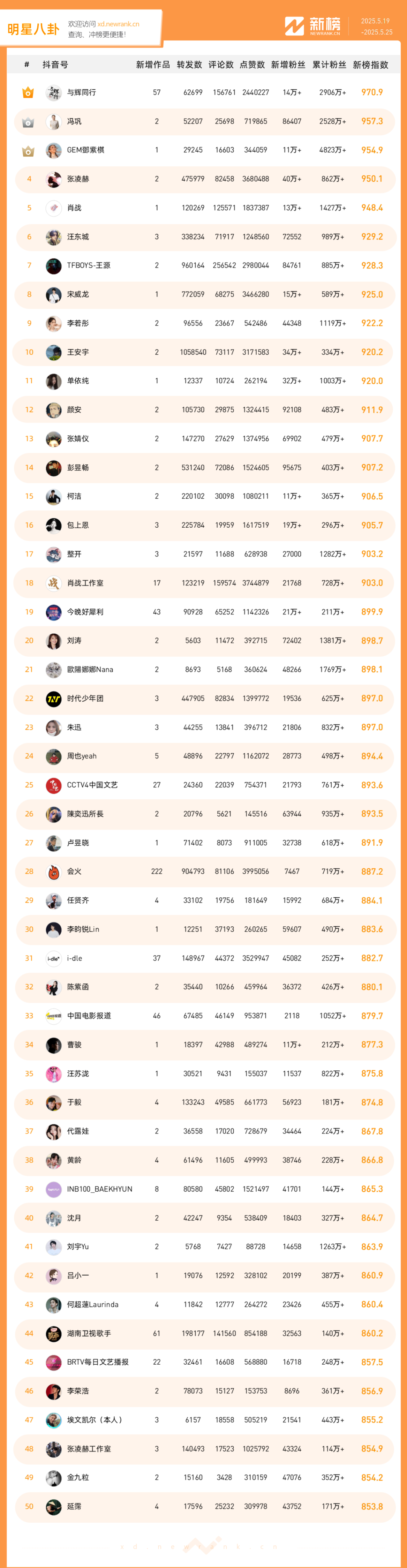This screenshot has width=407, height=1568.
Task: Open 时代少年团 avatar icon
Action: point(54,699)
